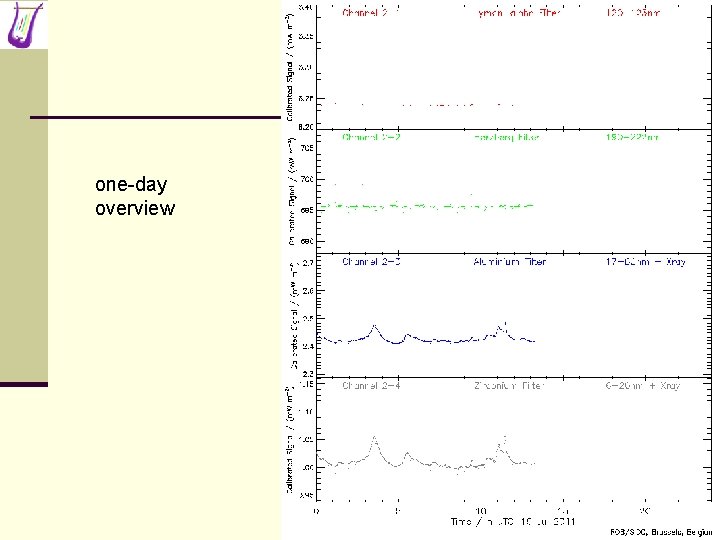Click the green Herzberg Filter label
This screenshot has height=540, width=720.
[506, 137]
